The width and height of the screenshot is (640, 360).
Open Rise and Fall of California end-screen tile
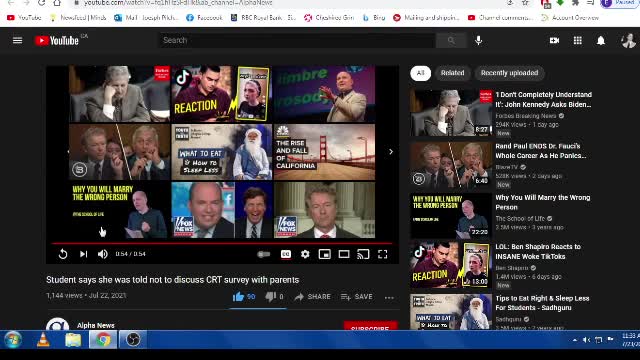324,152
